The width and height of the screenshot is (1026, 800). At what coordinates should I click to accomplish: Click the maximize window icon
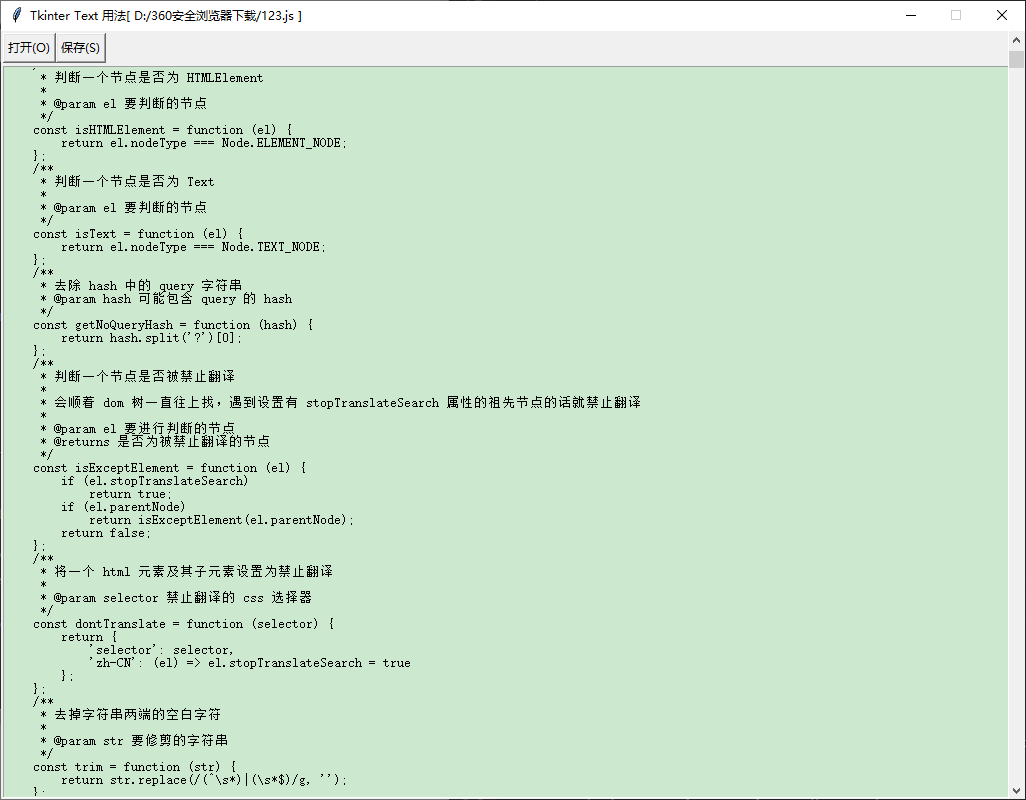click(955, 15)
